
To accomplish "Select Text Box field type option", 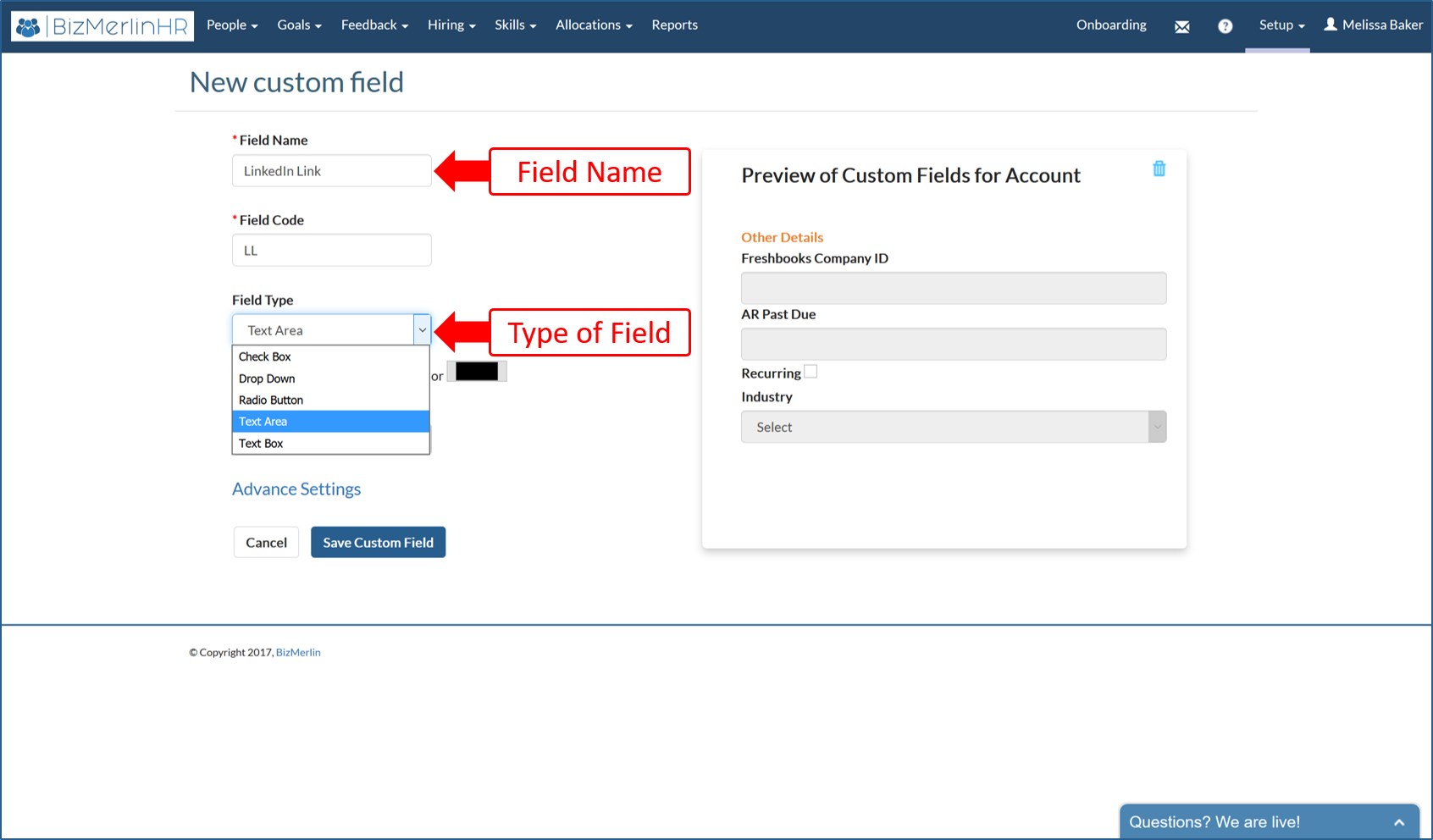I will [331, 444].
